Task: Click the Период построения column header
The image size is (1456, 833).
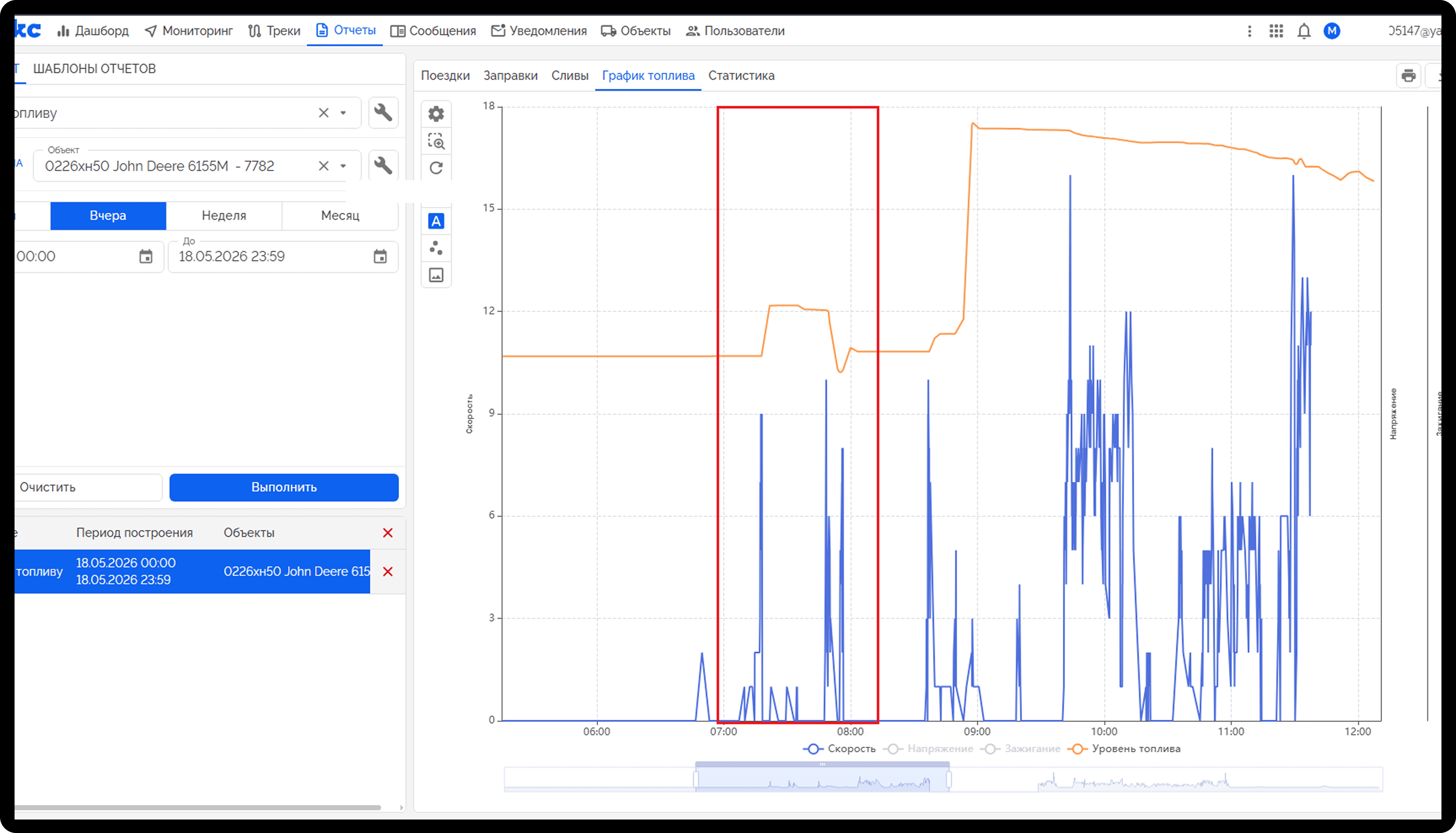Action: point(134,533)
